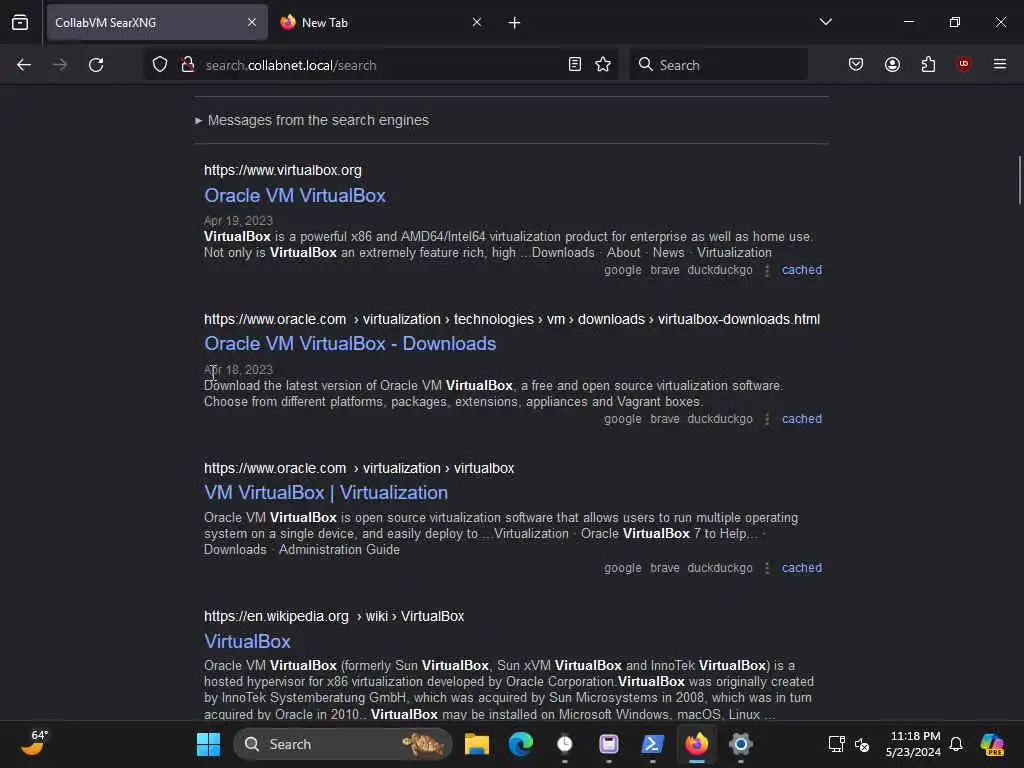This screenshot has height=768, width=1024.
Task: Click the Apr 19, 2023 date text
Action: tap(238, 221)
